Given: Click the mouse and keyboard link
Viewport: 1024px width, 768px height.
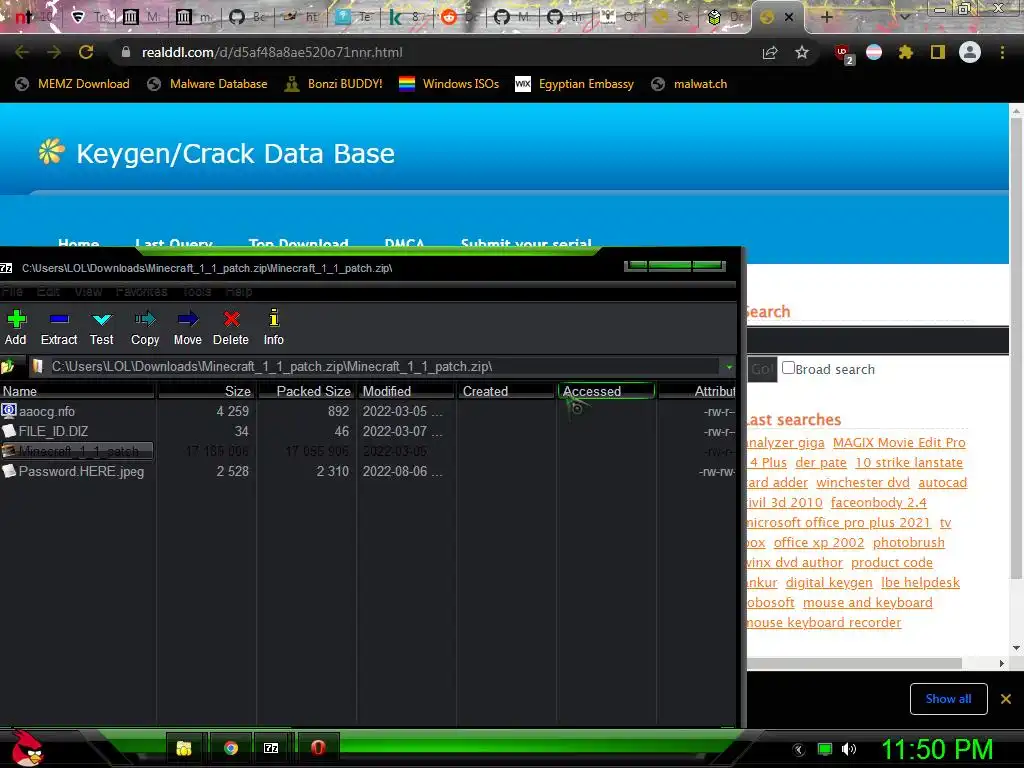Looking at the screenshot, I should tap(867, 603).
